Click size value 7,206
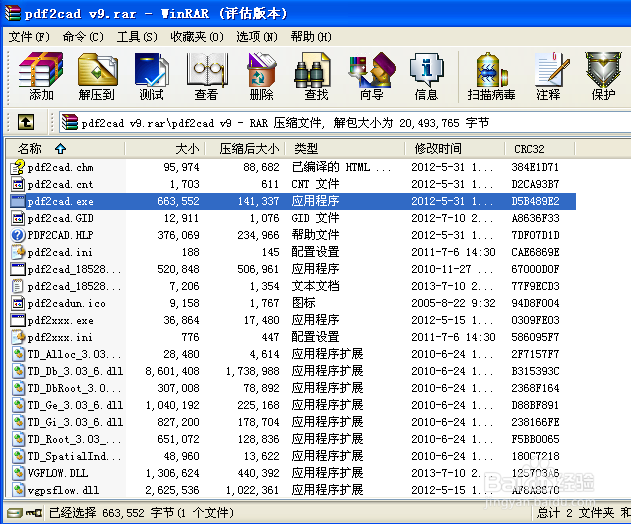 184,286
